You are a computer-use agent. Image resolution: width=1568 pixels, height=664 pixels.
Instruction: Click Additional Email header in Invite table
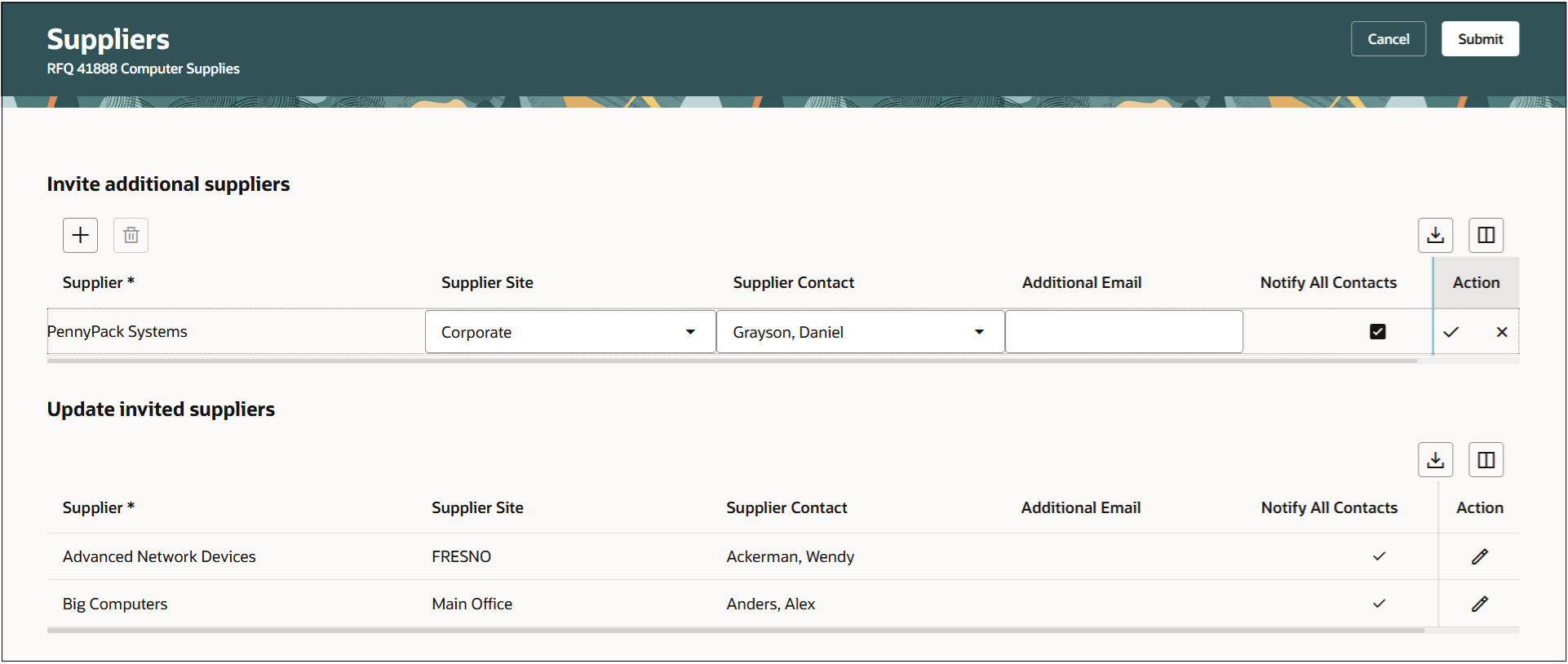(x=1082, y=282)
